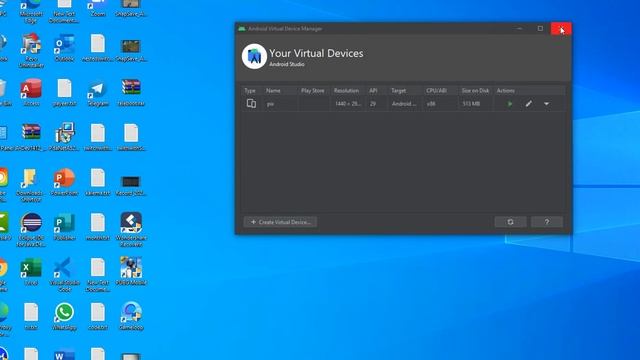
Task: Click the API column header
Action: point(373,91)
